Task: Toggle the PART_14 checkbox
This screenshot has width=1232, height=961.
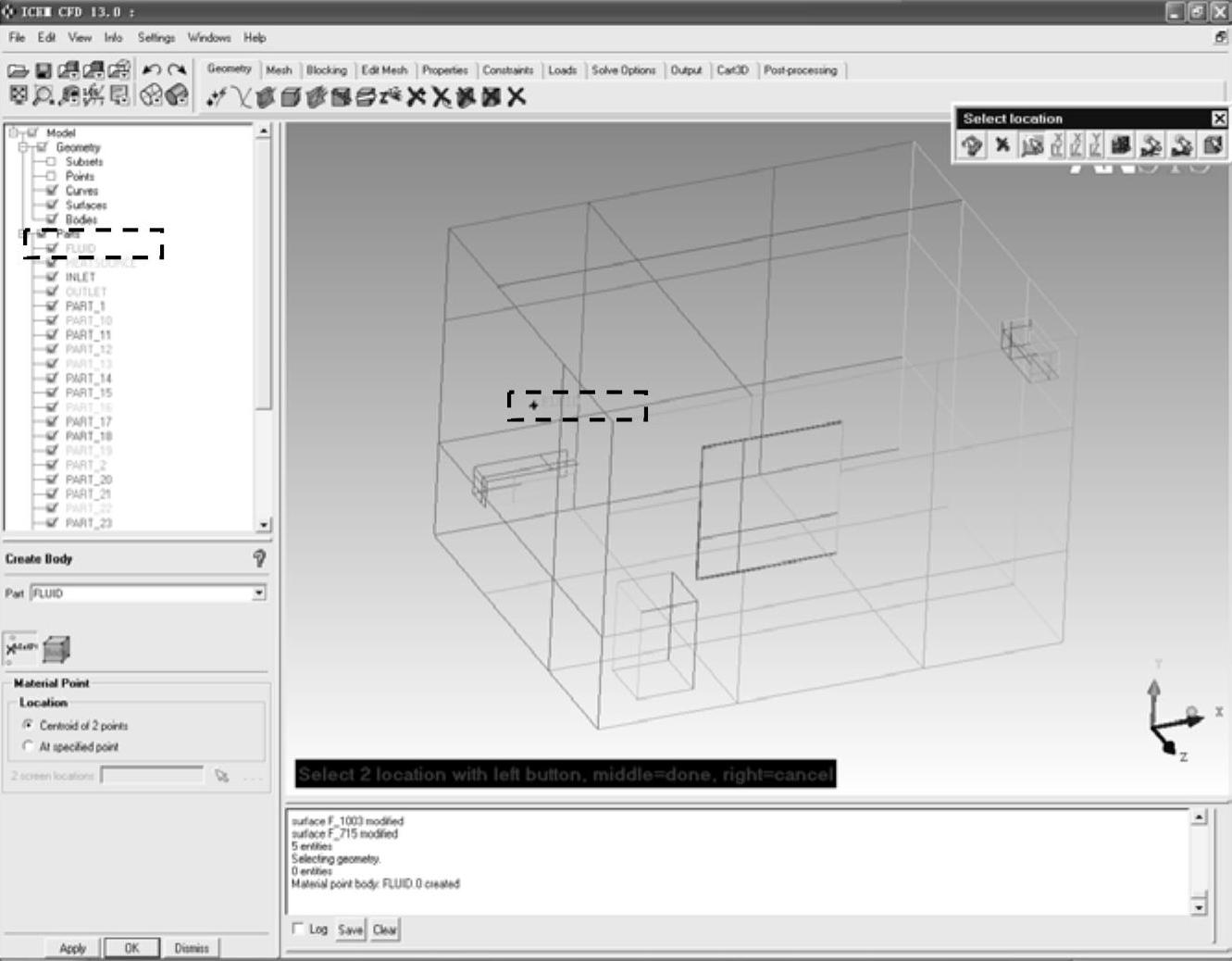Action: tap(51, 378)
